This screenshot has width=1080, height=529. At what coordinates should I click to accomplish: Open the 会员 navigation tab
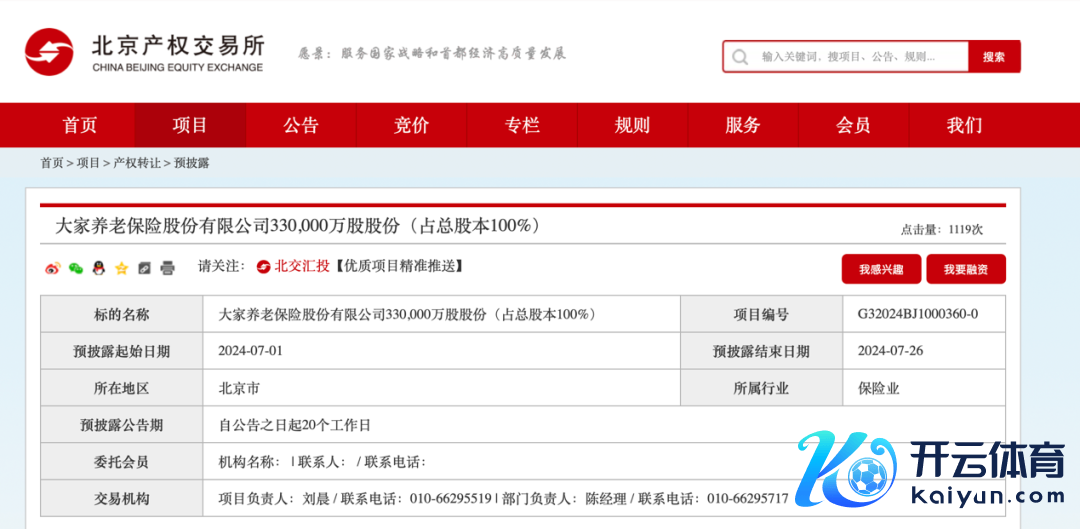tap(853, 125)
